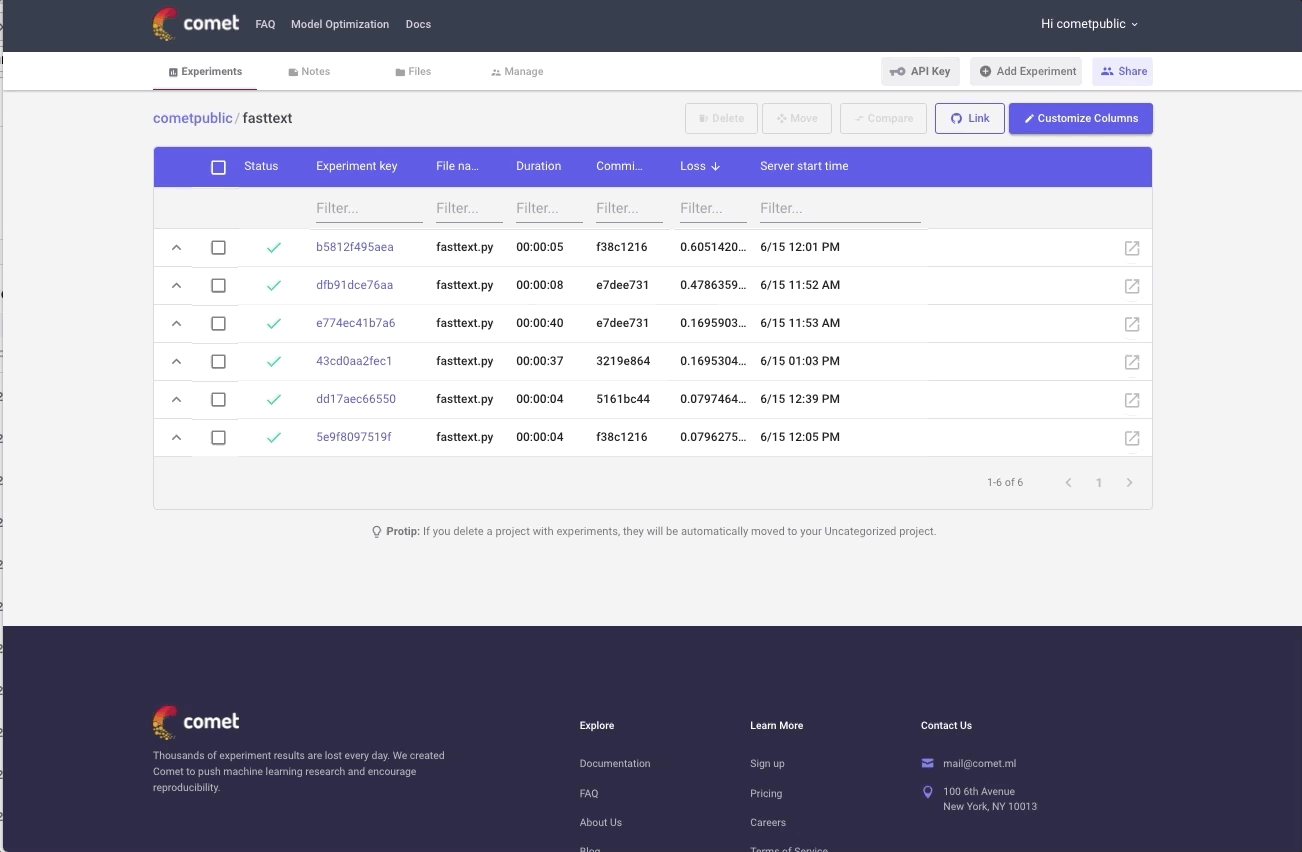
Task: Expand row chevron for b5812f495aea
Action: point(176,247)
